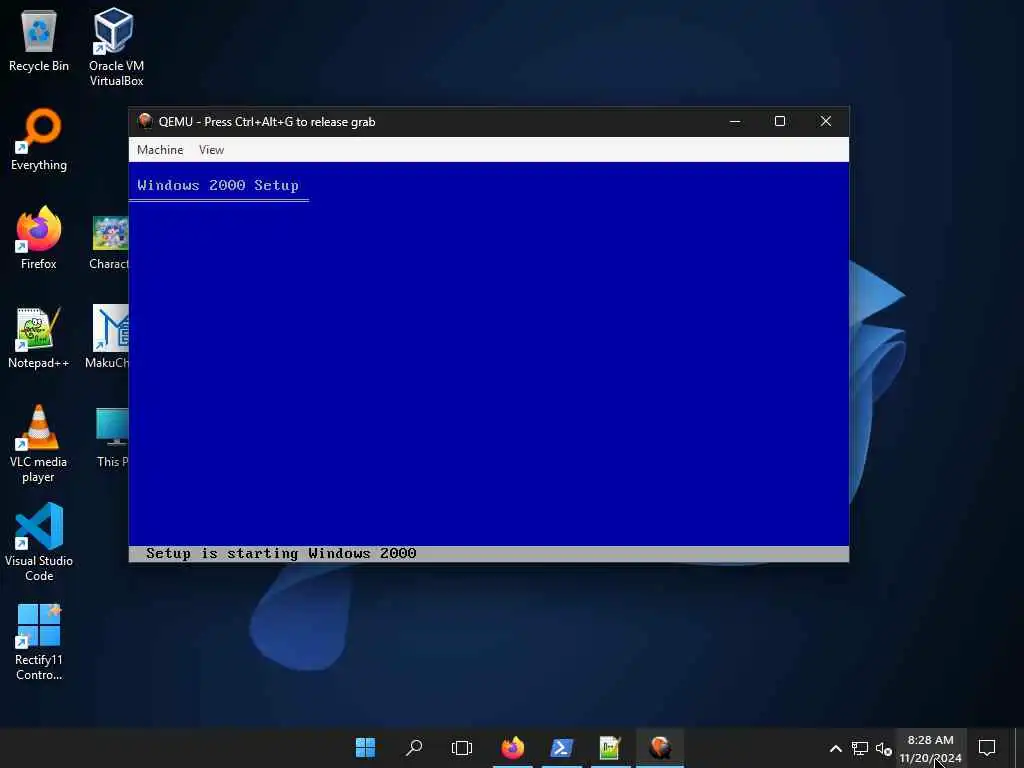Select the Visual Studio Code shortcut
Image resolution: width=1024 pixels, height=768 pixels.
coord(39,542)
